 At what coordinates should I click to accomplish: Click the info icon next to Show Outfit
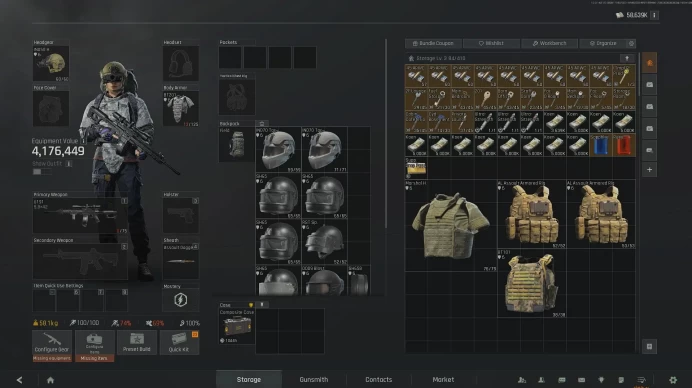pyautogui.click(x=69, y=164)
